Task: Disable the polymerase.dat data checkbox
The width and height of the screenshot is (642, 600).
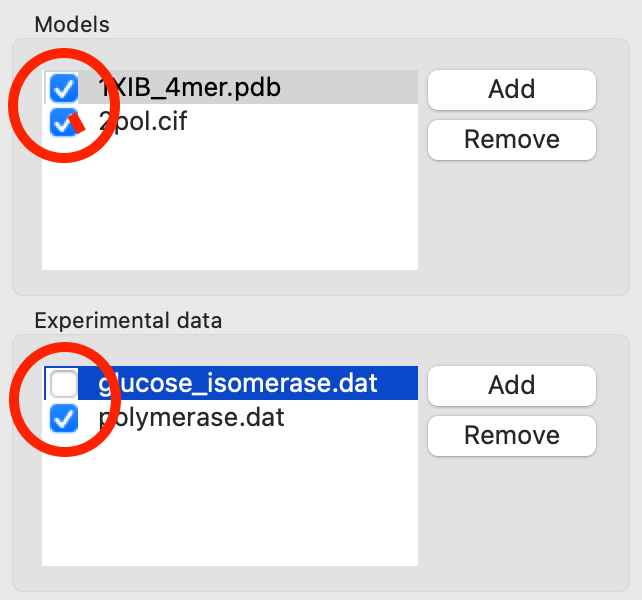Action: [64, 419]
